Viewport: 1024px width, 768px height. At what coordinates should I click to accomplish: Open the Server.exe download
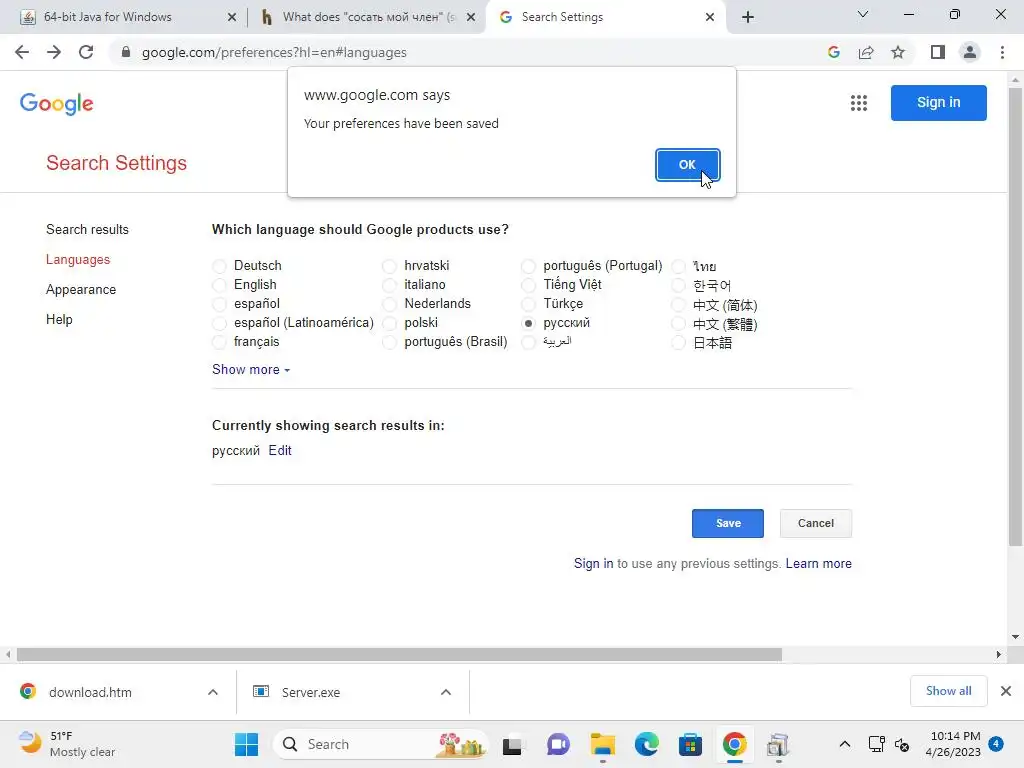pyautogui.click(x=311, y=692)
